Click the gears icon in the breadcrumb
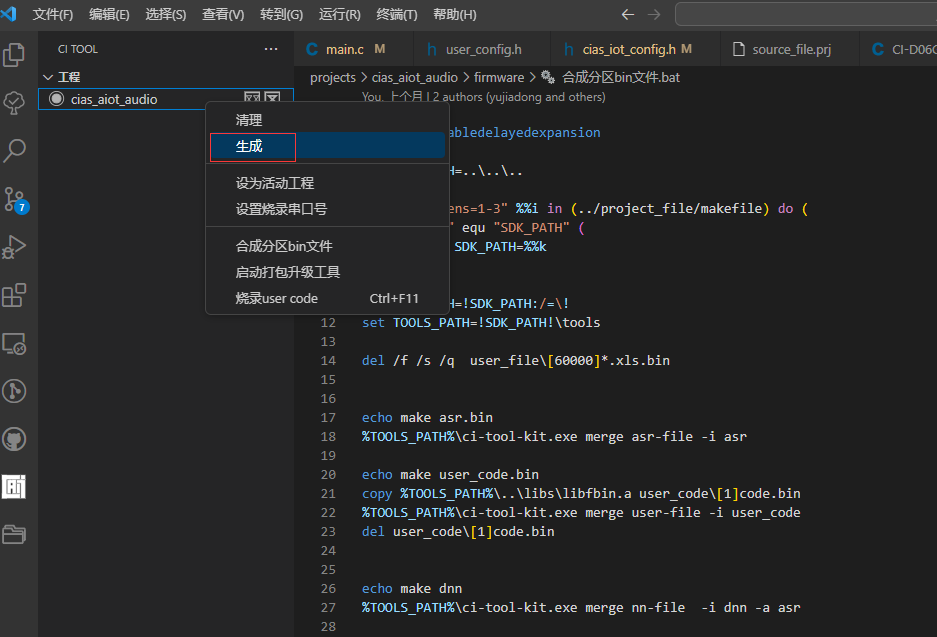Image resolution: width=937 pixels, height=637 pixels. click(547, 77)
